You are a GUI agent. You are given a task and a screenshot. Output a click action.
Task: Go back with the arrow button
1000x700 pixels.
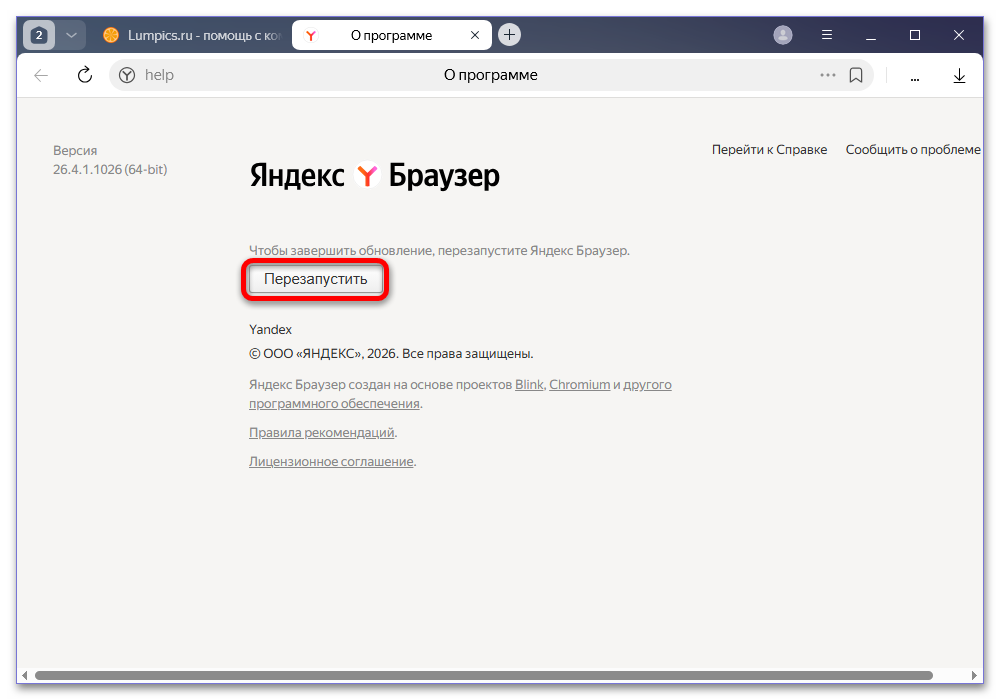point(41,75)
